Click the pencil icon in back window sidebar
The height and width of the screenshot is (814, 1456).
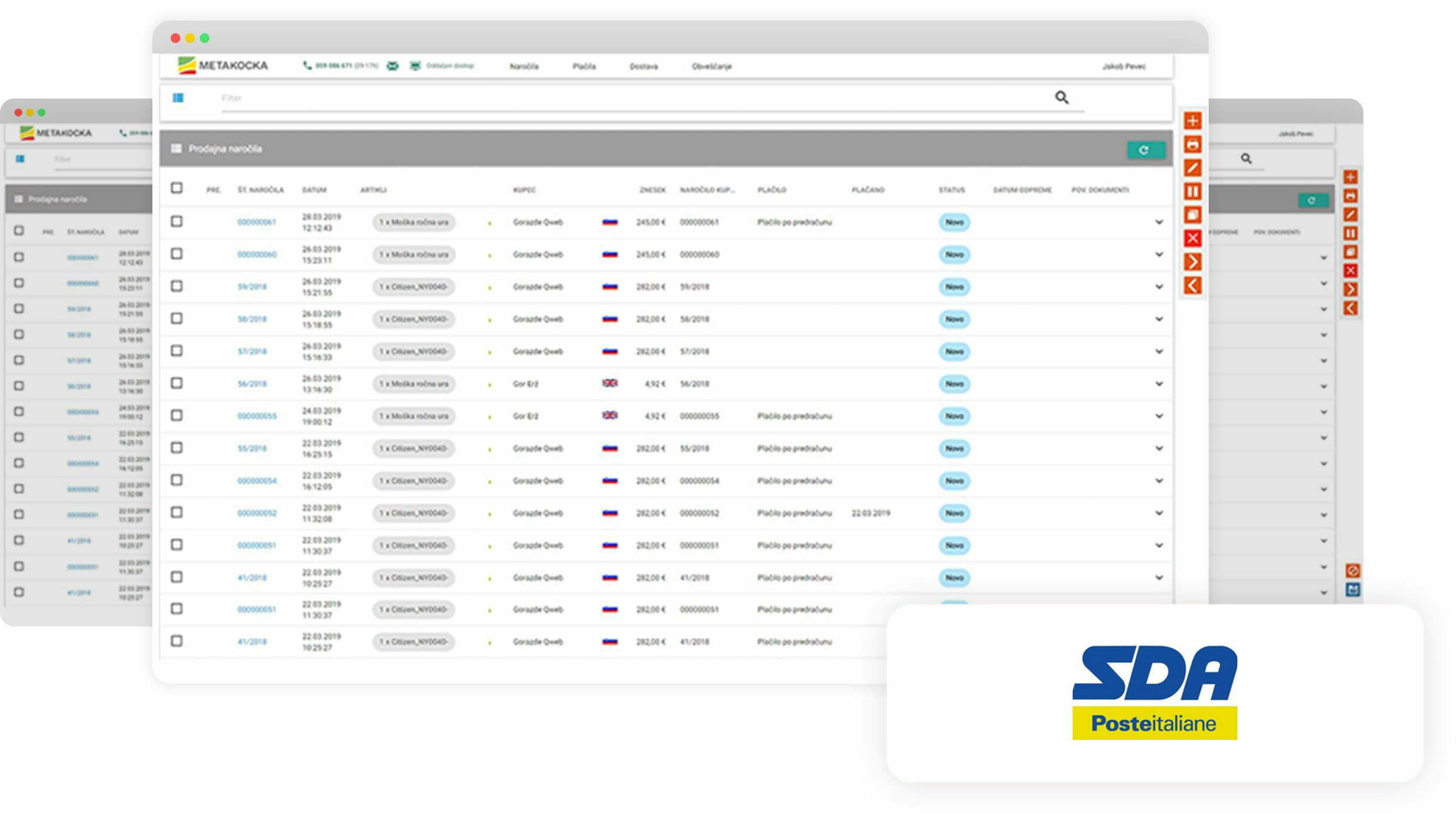click(1350, 215)
